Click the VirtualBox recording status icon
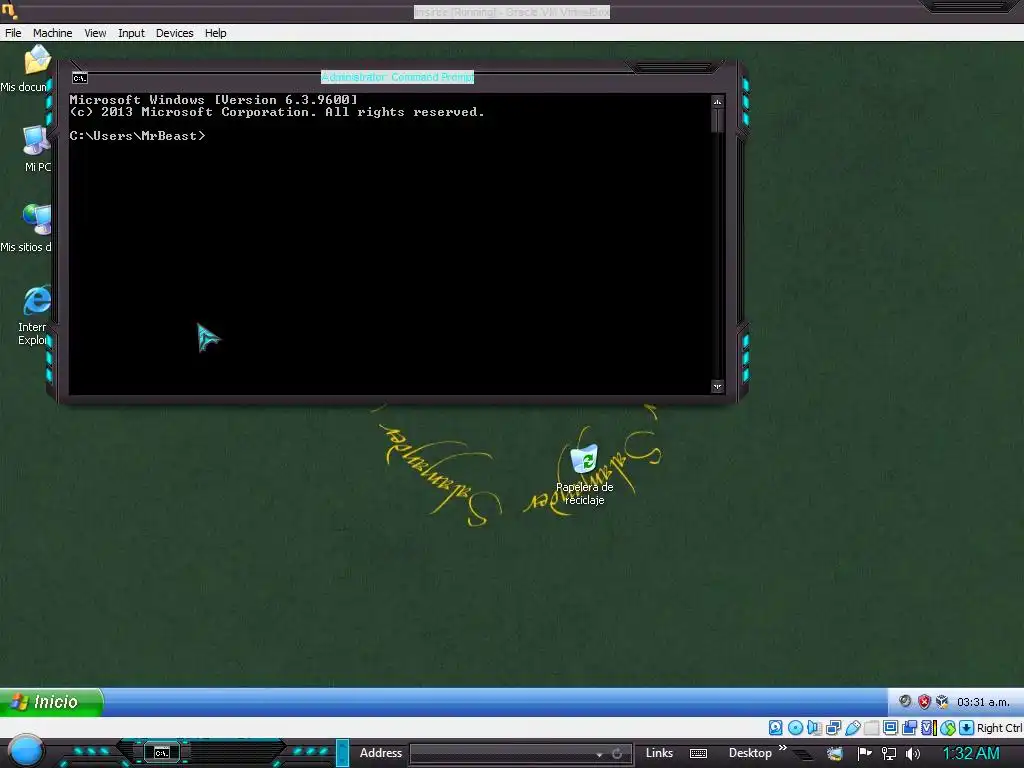1024x768 pixels. (x=909, y=728)
